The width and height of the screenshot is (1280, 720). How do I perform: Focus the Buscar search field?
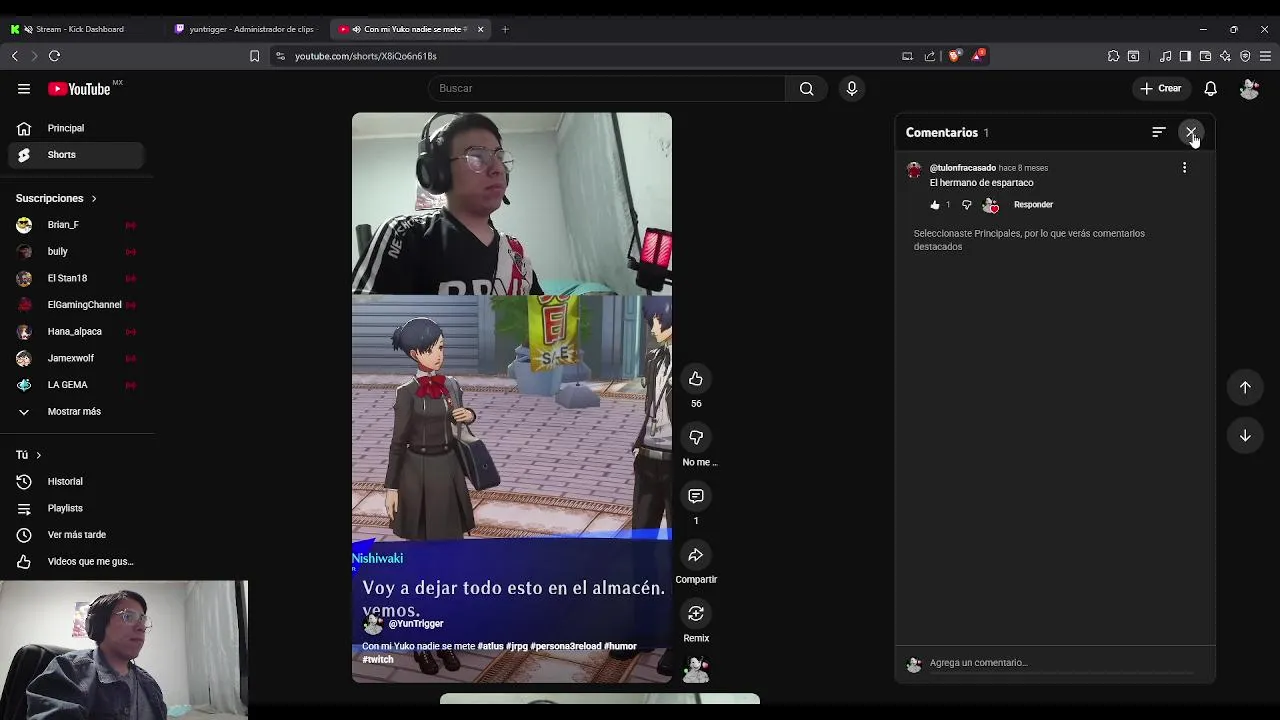(x=608, y=88)
